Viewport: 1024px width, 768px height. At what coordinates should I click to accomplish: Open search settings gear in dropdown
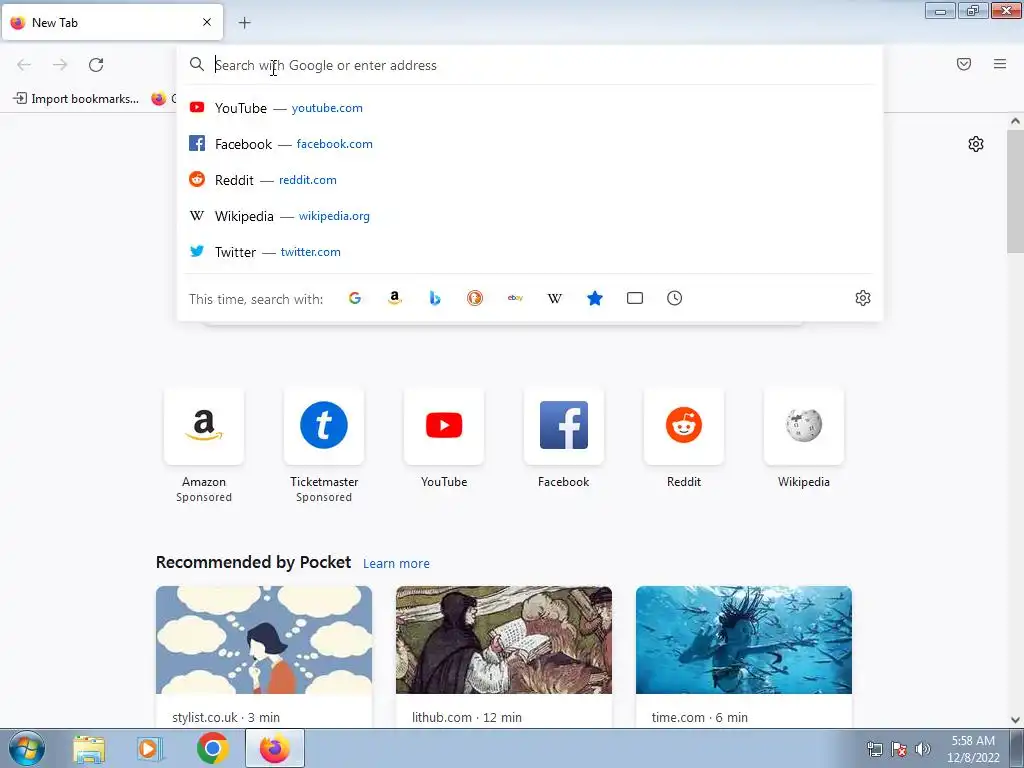[x=863, y=298]
